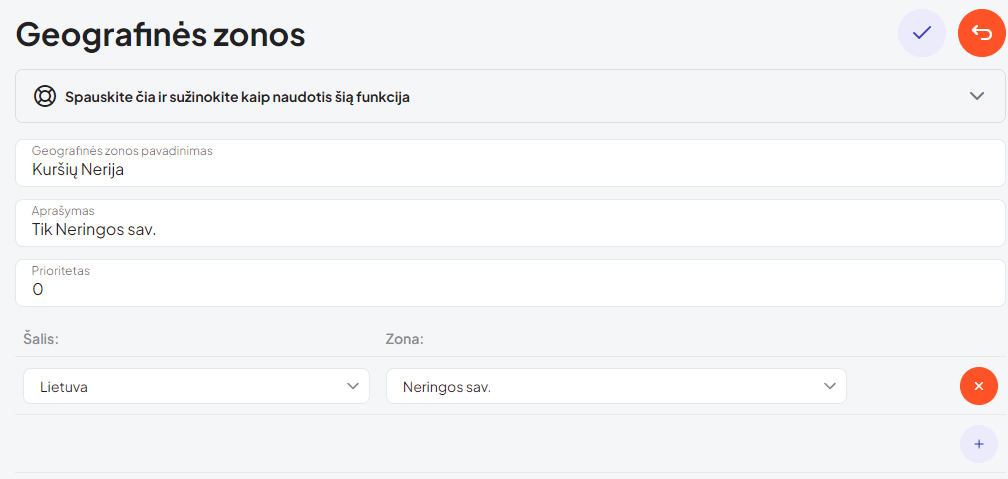Click the orange back arrow button
This screenshot has width=1008, height=479.
(x=981, y=33)
